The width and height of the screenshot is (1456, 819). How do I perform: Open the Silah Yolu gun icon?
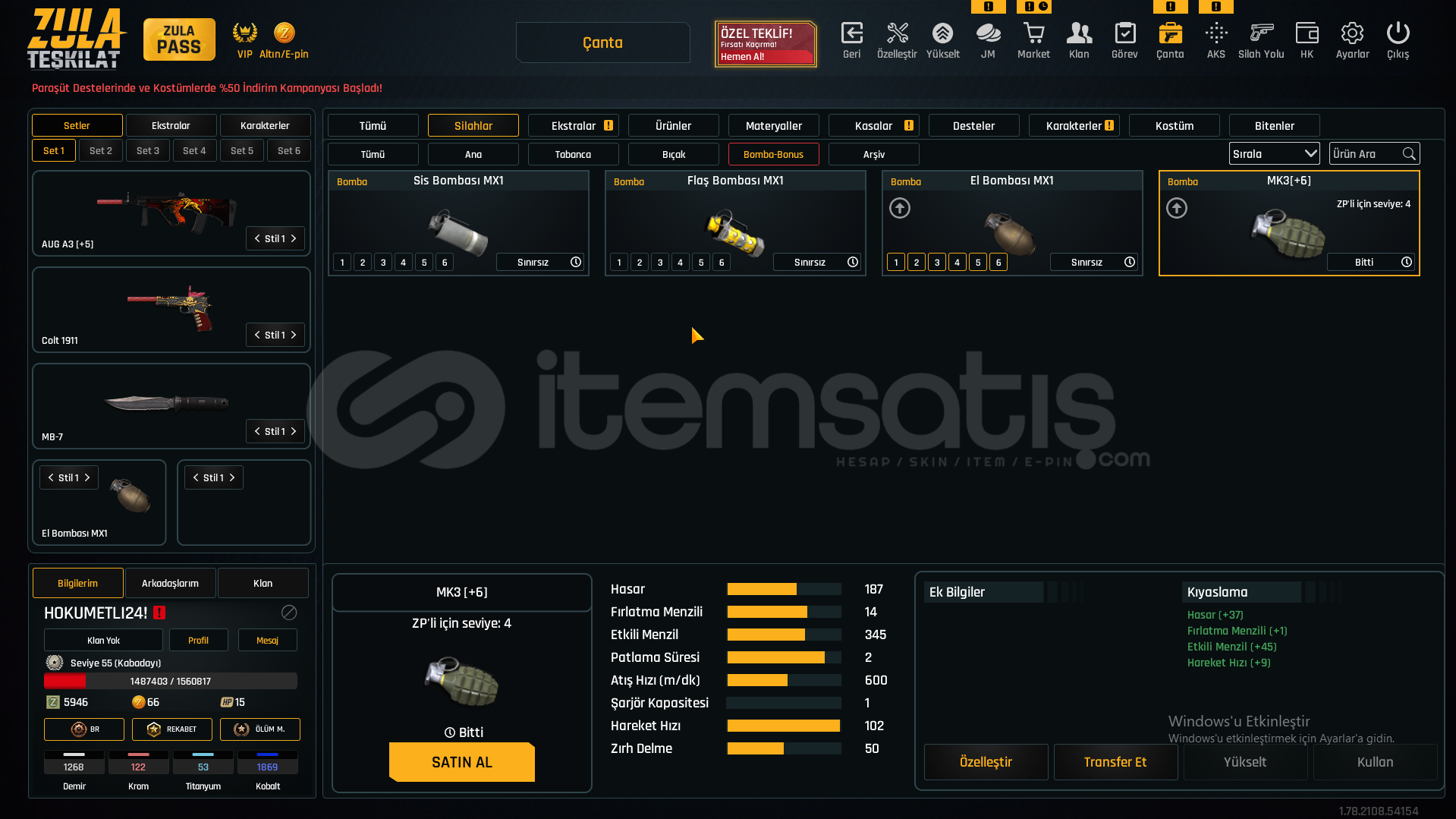[x=1261, y=33]
